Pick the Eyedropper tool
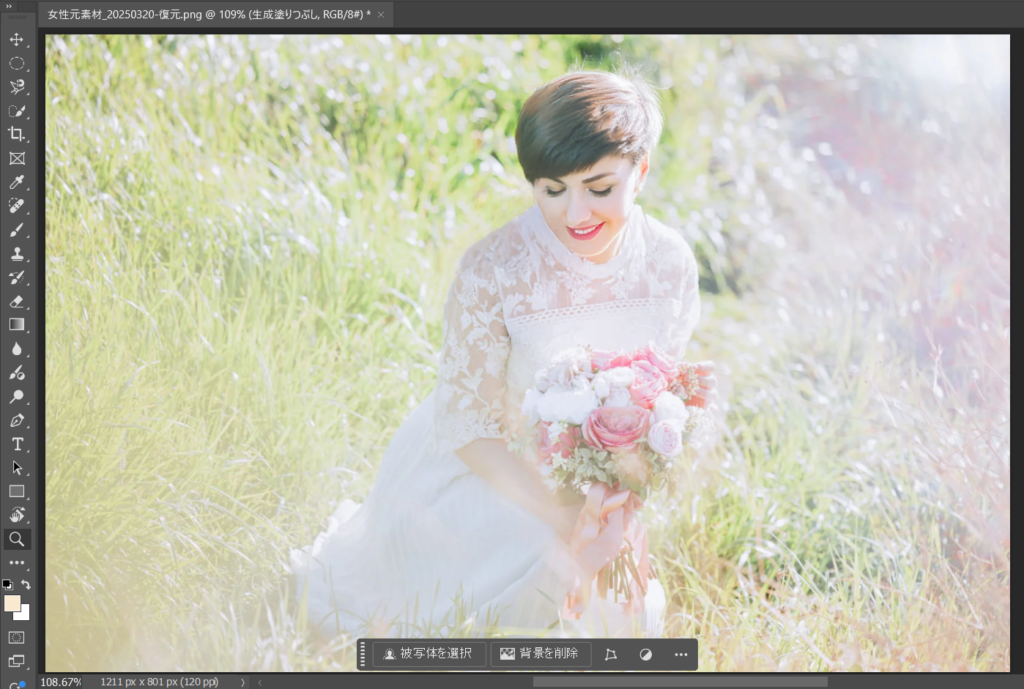Image resolution: width=1024 pixels, height=689 pixels. tap(17, 182)
